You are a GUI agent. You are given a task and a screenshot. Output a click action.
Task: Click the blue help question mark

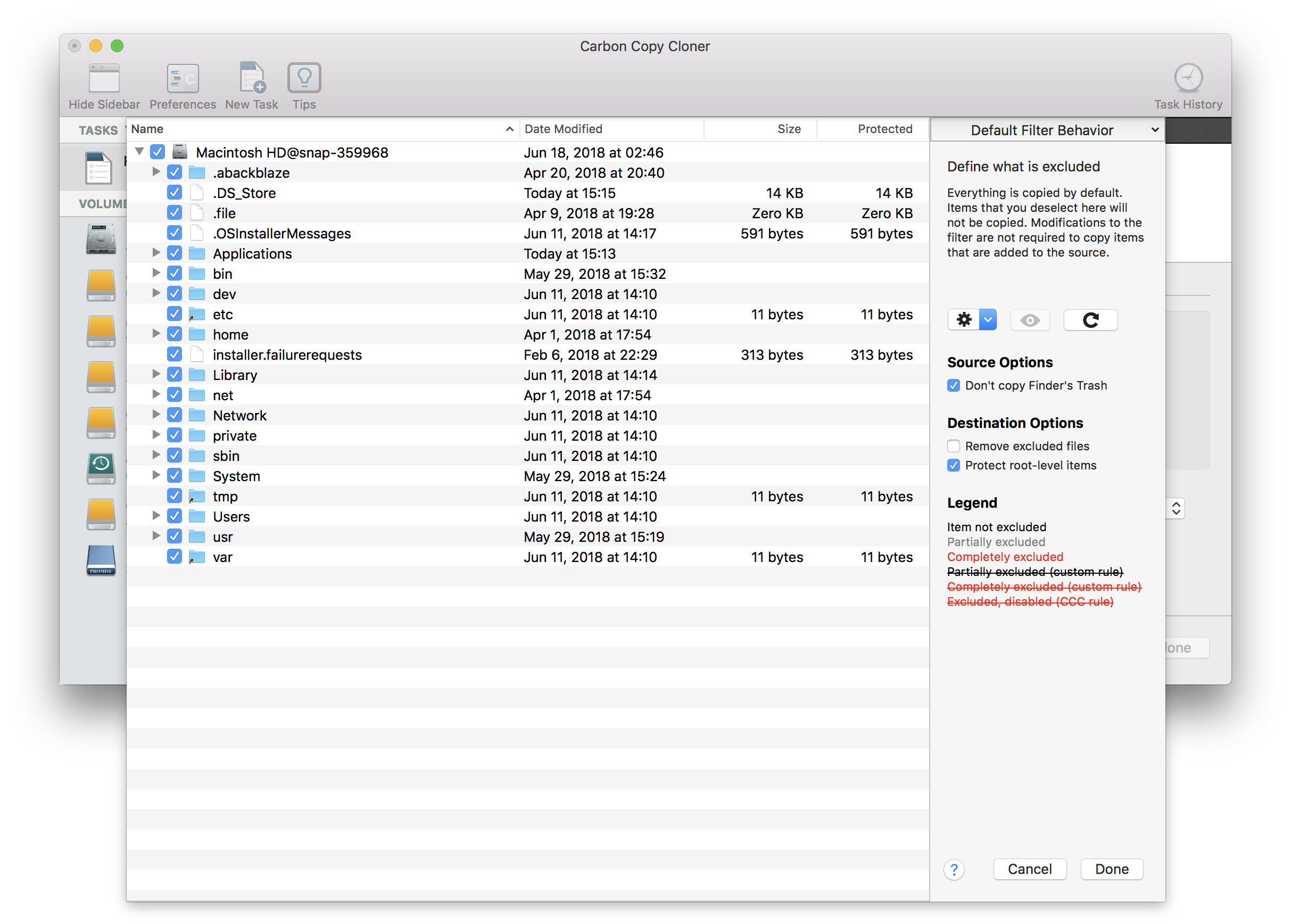pos(954,869)
